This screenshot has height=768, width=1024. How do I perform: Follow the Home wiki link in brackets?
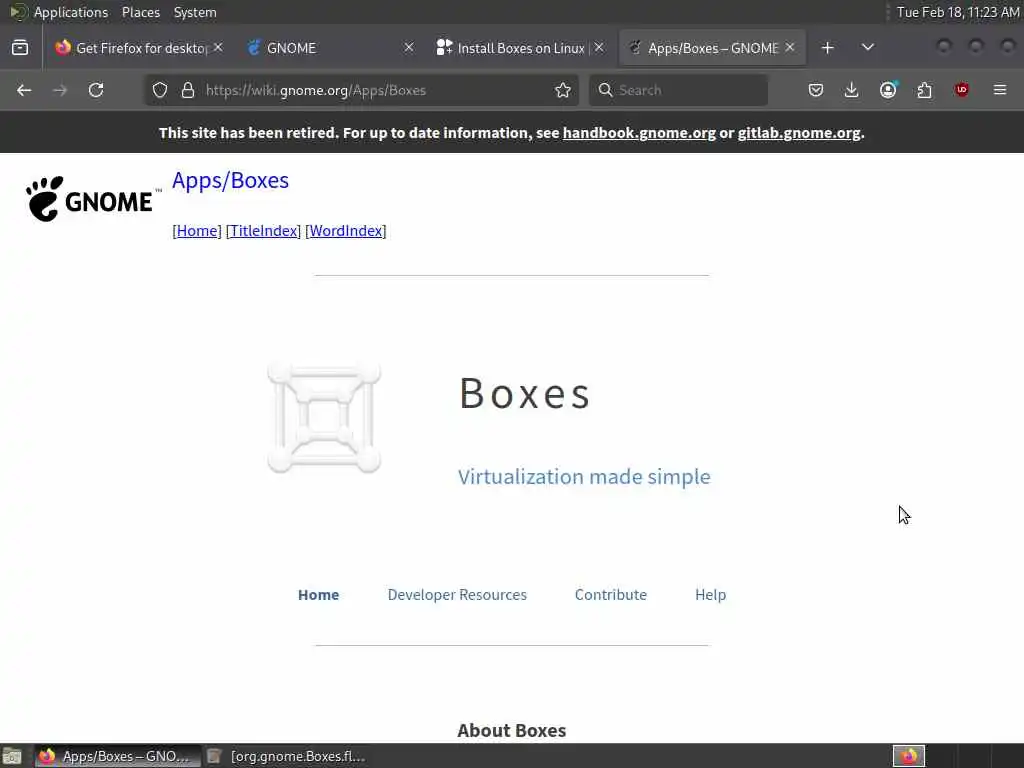click(x=197, y=231)
